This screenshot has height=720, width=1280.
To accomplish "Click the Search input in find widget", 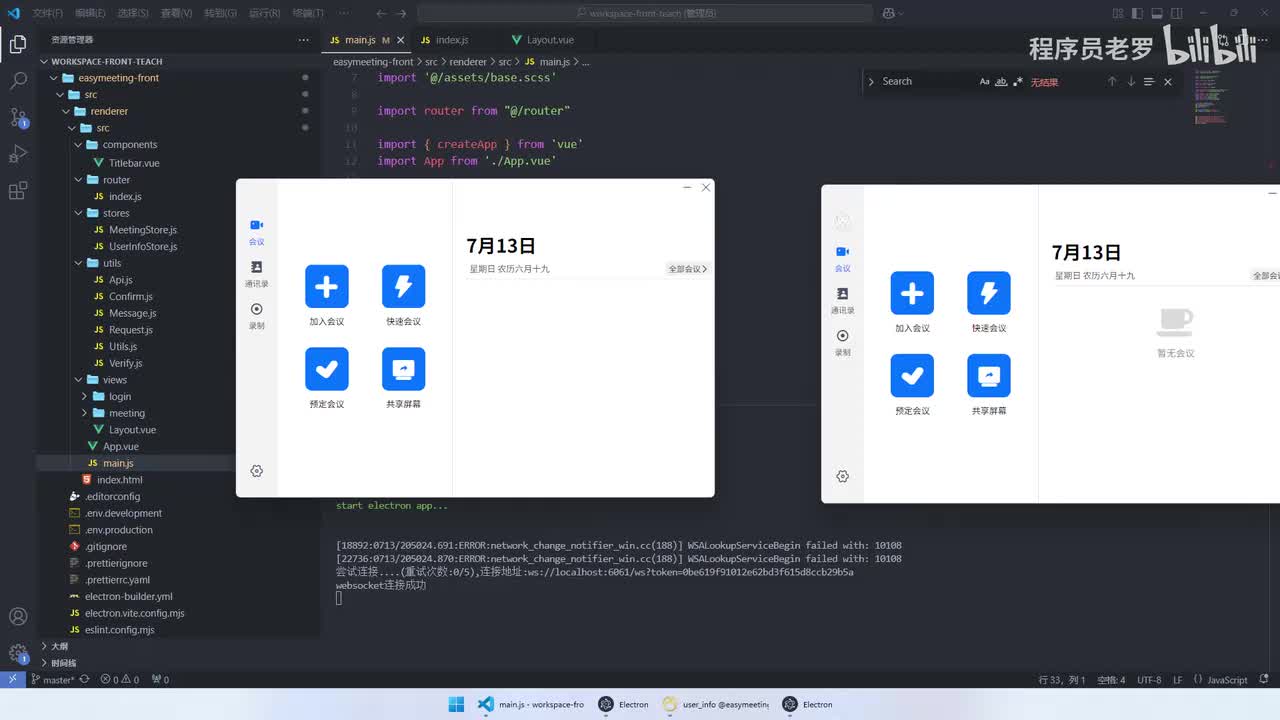I will point(927,82).
